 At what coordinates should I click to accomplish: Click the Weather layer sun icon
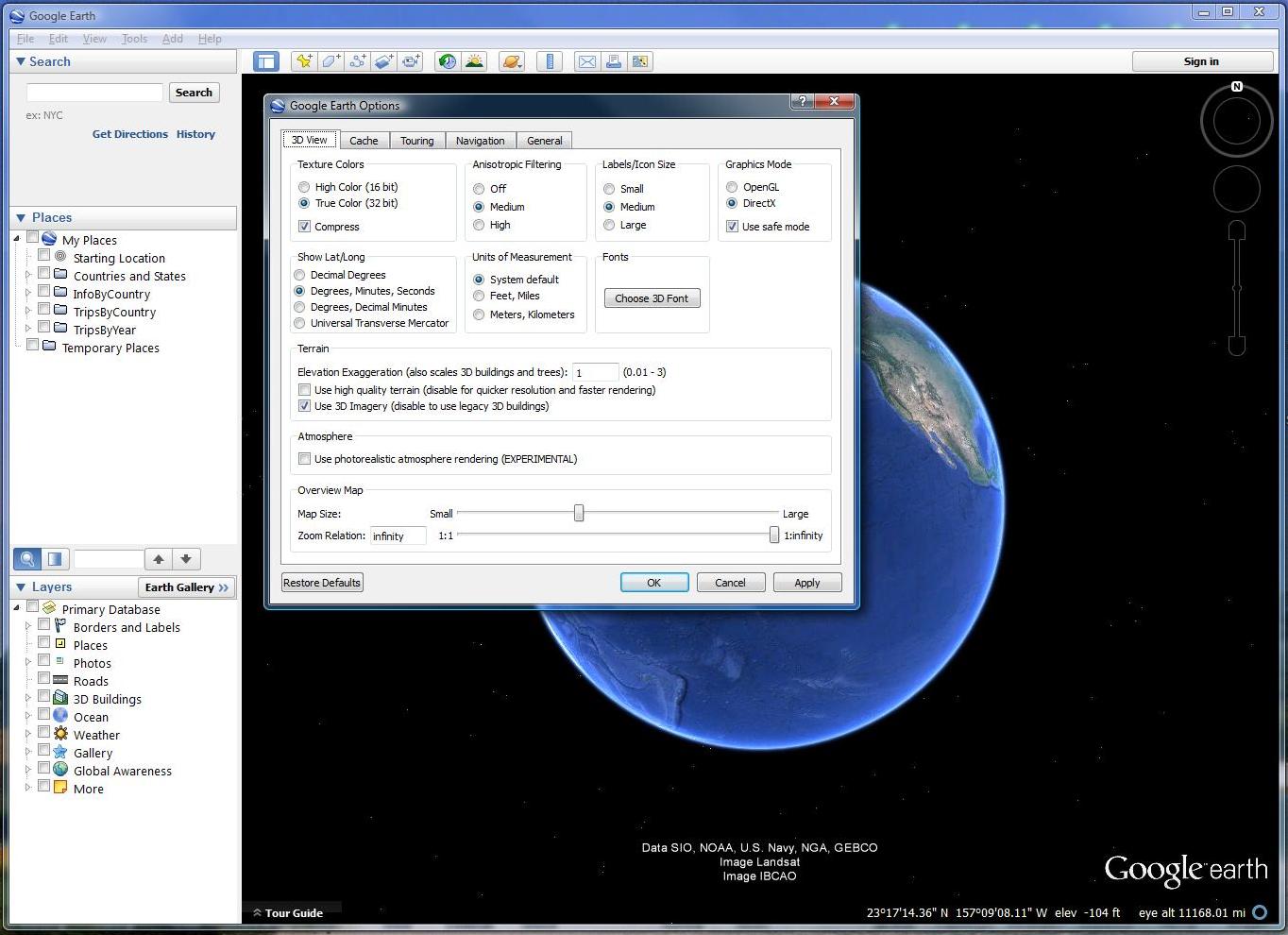point(60,734)
